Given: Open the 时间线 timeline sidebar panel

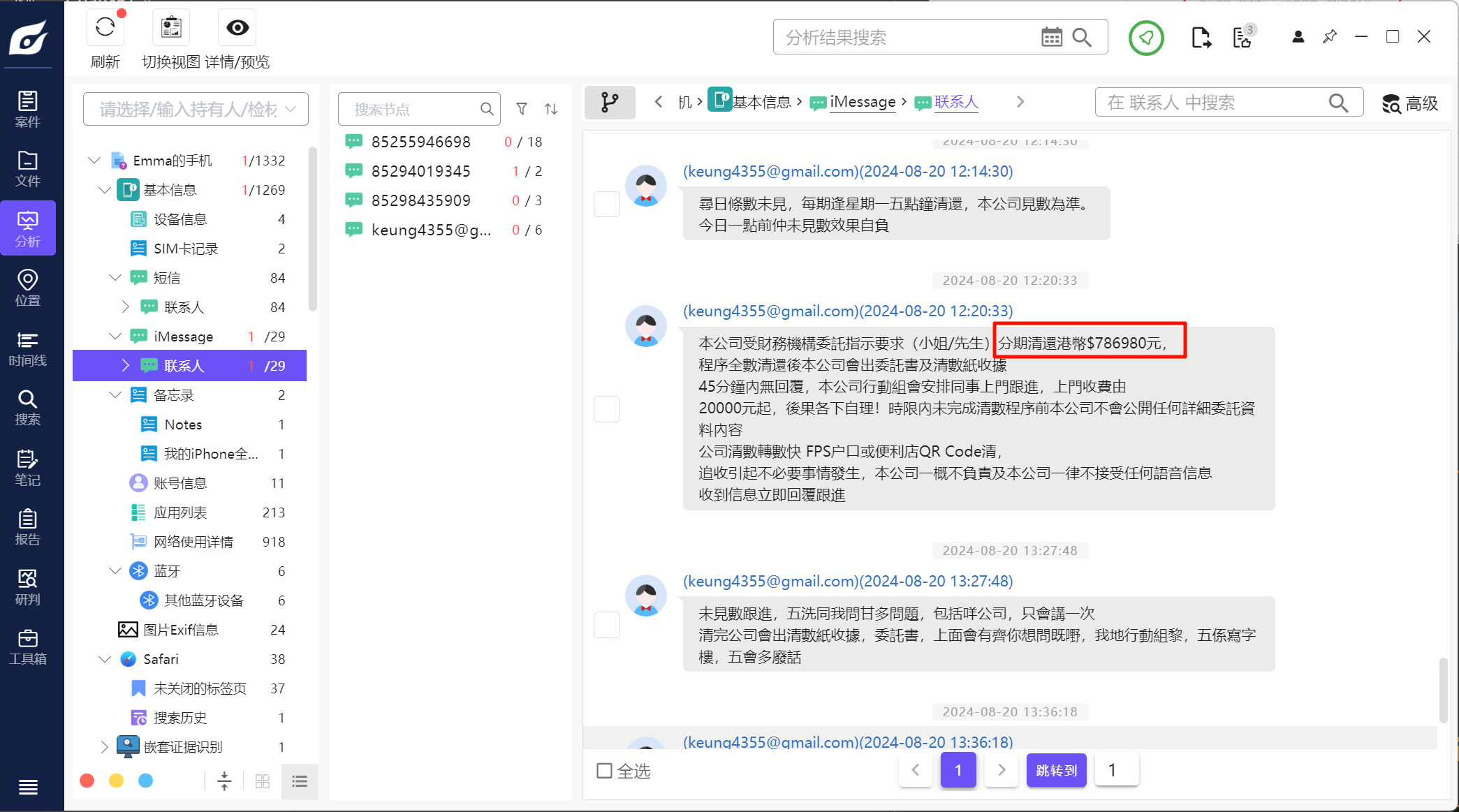Looking at the screenshot, I should click(28, 348).
